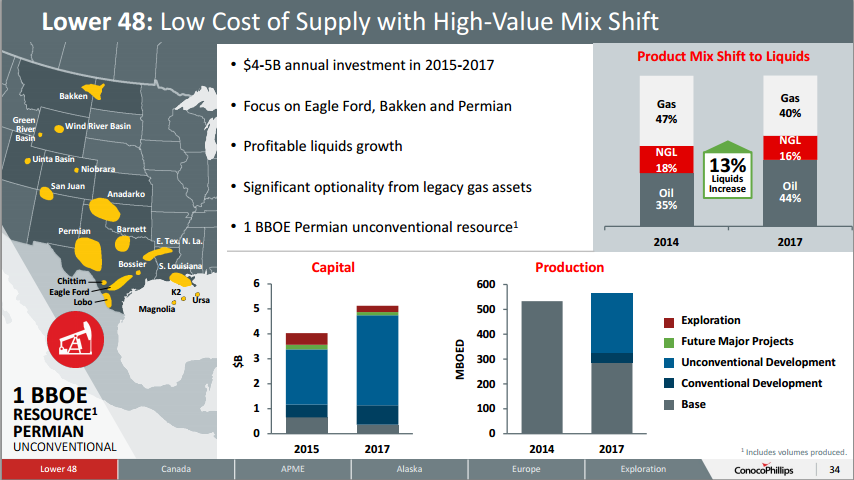Click the 1 BBOE Permian unconventional resource bullet
Screen dimensions: 854x480
click(x=381, y=227)
